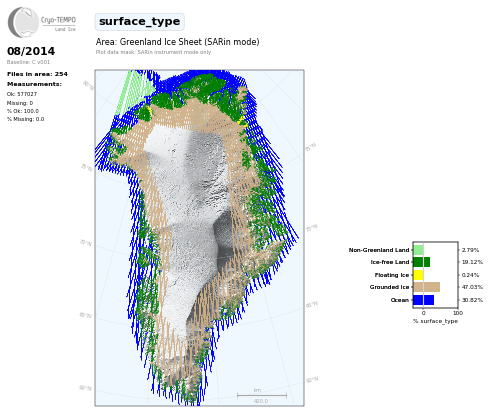Click the 'Baseline: C v001' text
The image size is (492, 410).
pyautogui.click(x=28, y=62)
